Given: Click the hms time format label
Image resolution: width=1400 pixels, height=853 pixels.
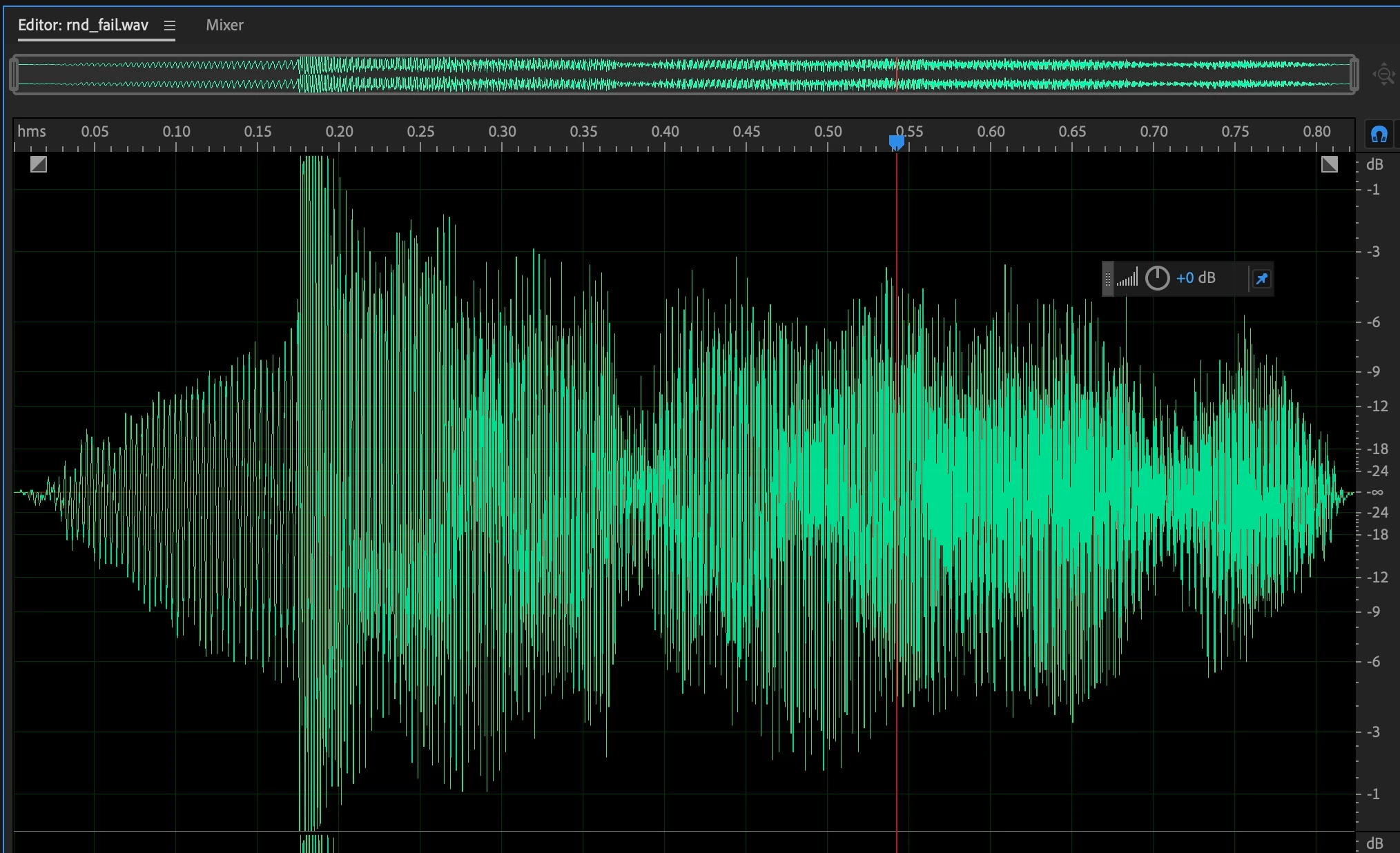Looking at the screenshot, I should point(32,131).
